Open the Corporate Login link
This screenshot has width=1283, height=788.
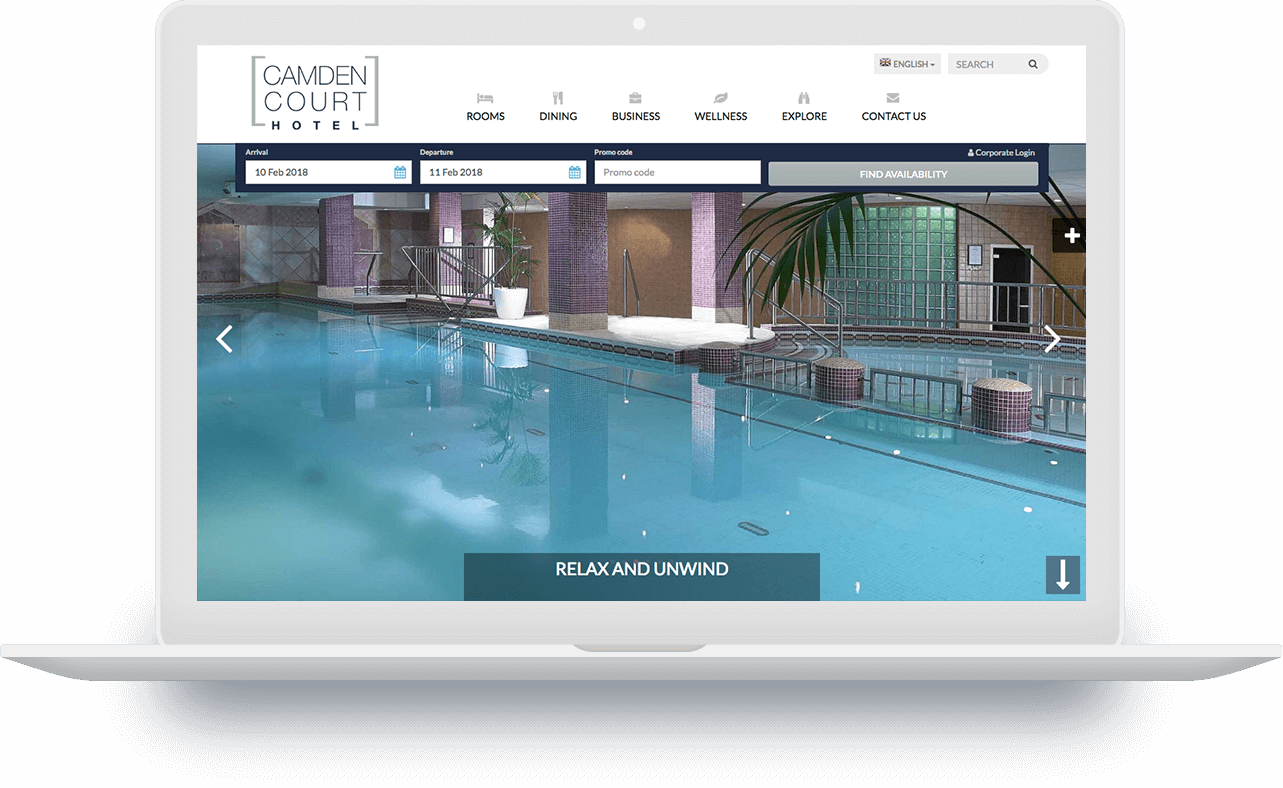pos(1001,153)
